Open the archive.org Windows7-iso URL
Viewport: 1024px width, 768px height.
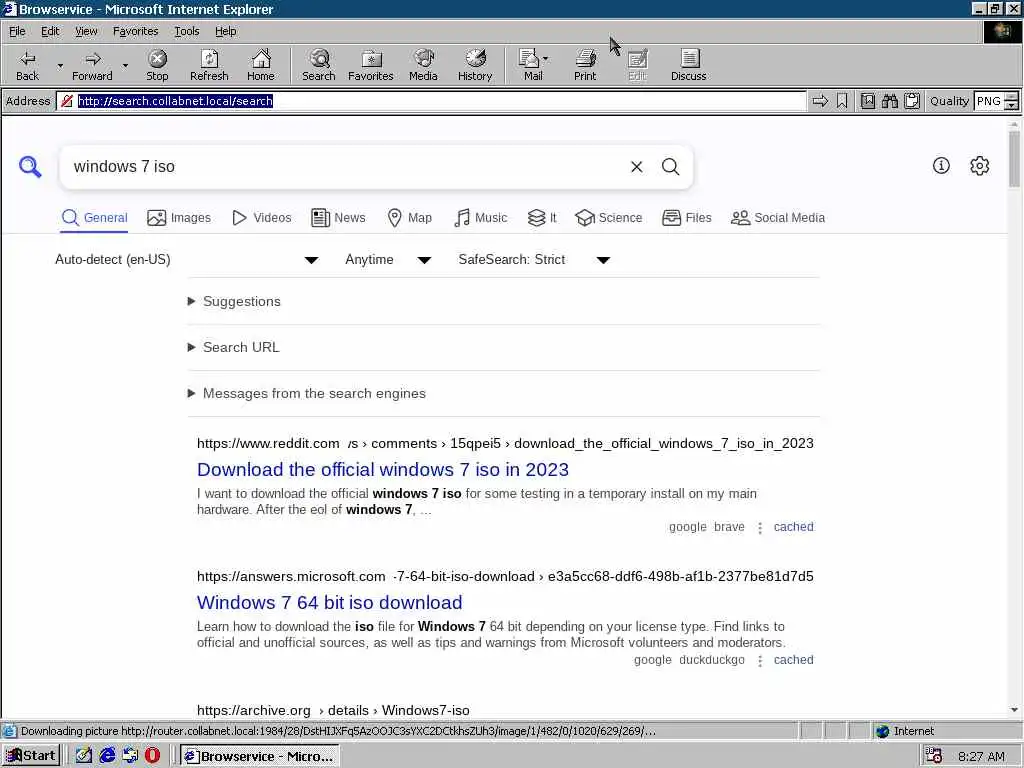click(333, 710)
